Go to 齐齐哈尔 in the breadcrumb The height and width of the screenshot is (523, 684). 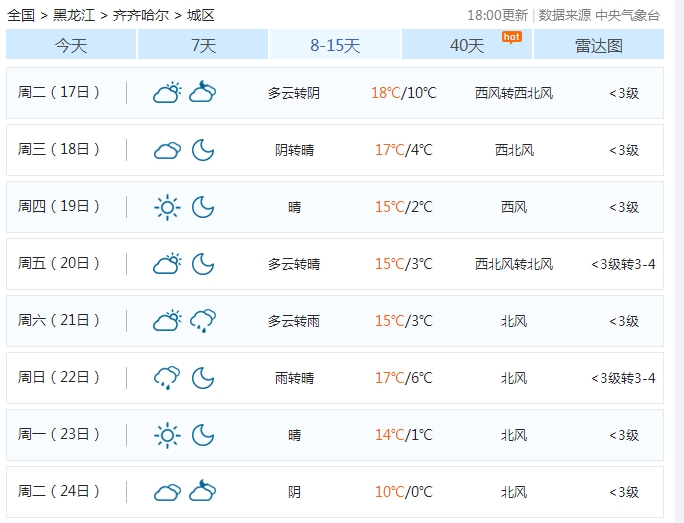tap(141, 16)
